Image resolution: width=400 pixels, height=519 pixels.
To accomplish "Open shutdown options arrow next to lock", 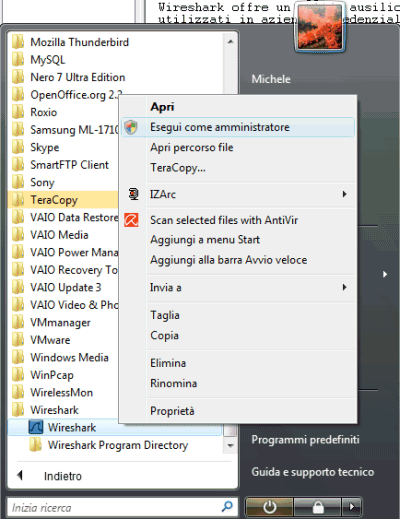I will click(x=352, y=507).
